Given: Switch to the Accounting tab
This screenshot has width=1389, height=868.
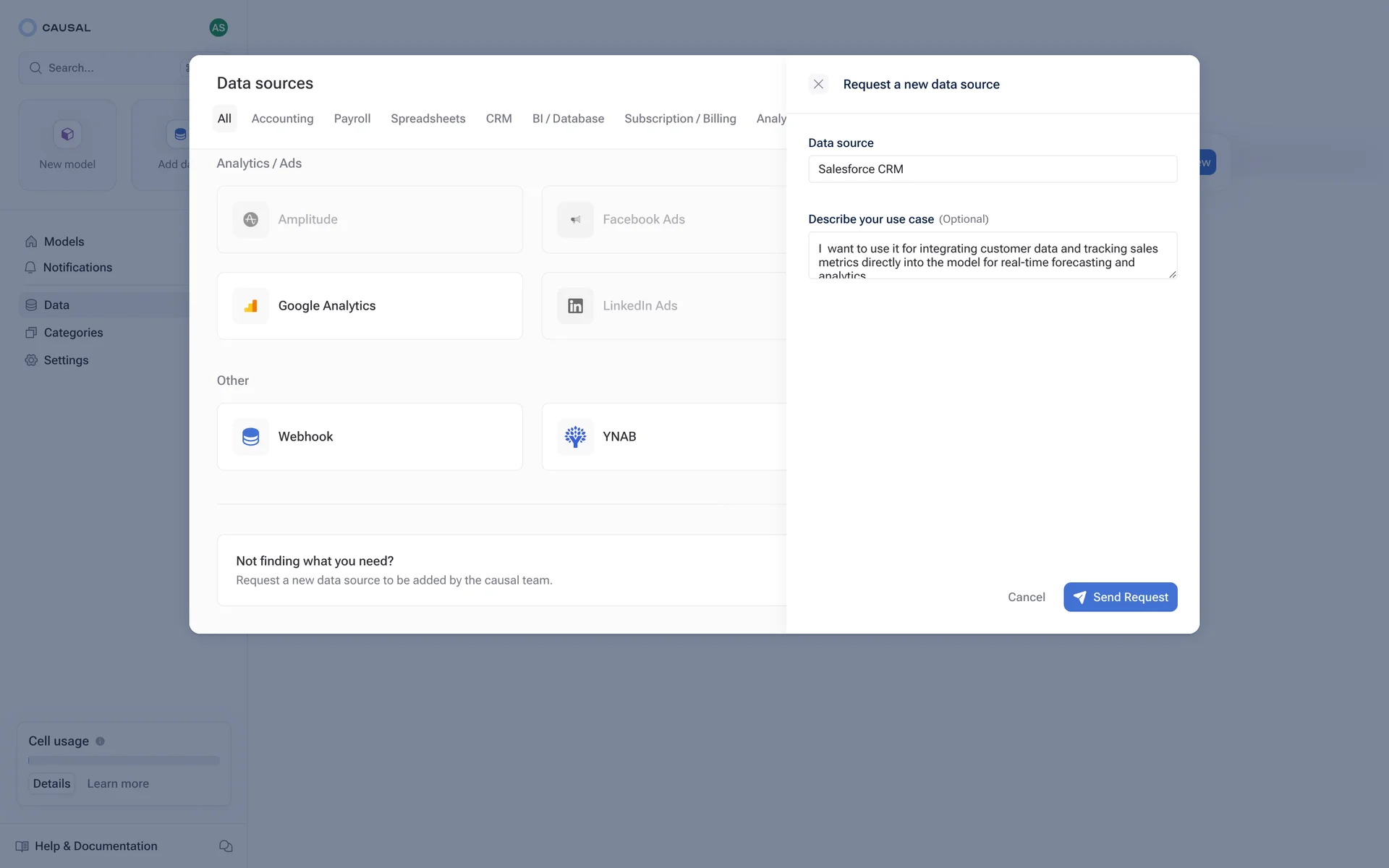Looking at the screenshot, I should coord(282,119).
